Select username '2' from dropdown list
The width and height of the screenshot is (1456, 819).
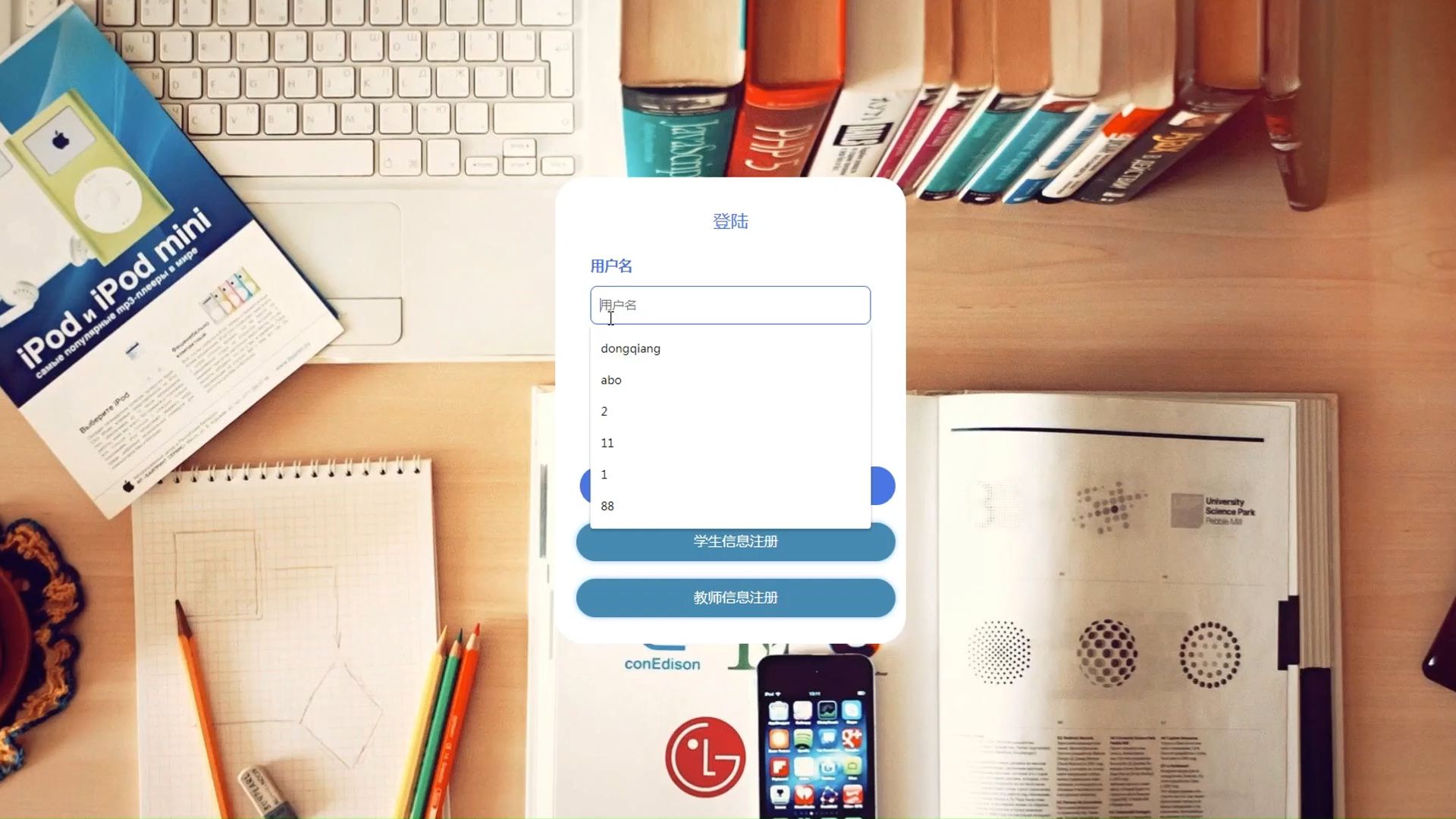pos(604,411)
